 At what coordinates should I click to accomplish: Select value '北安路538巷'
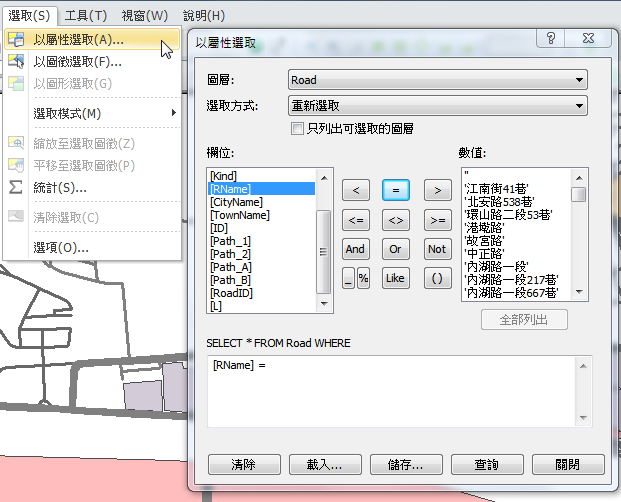click(x=516, y=202)
